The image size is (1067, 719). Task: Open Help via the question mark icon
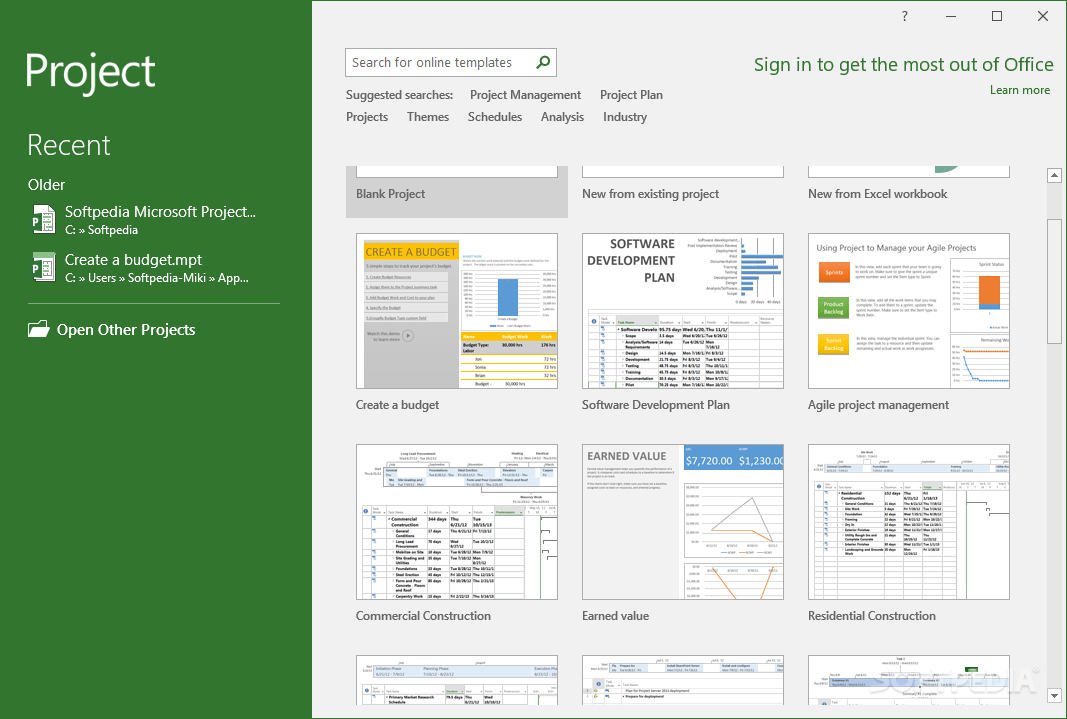click(x=903, y=16)
